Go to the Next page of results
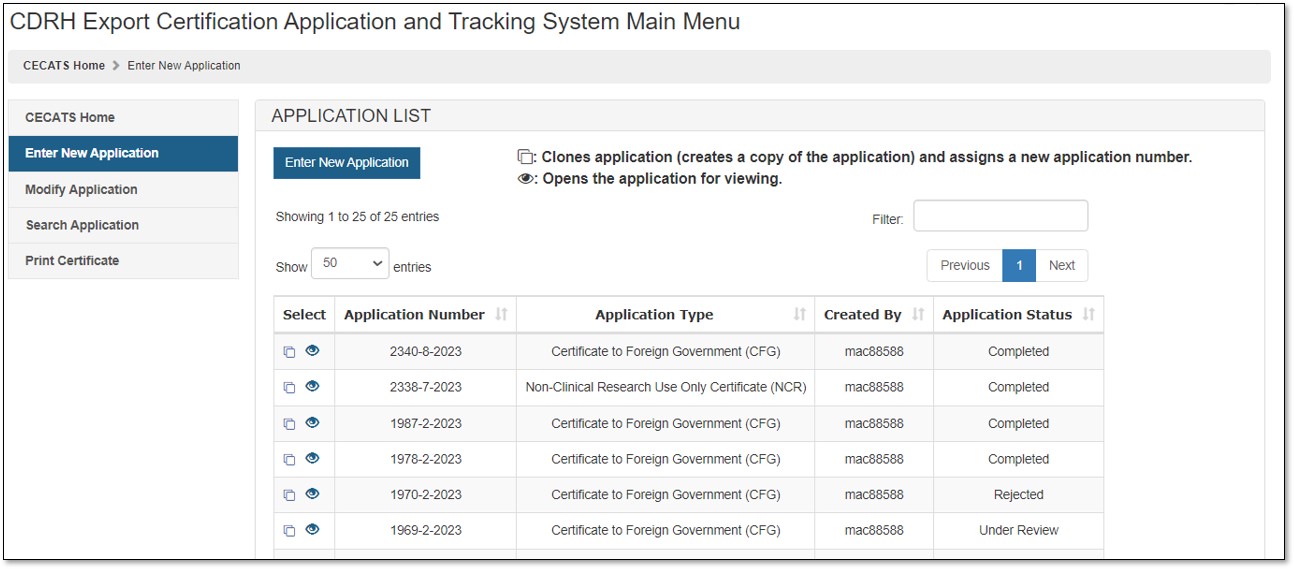This screenshot has width=1294, height=569. tap(1061, 266)
